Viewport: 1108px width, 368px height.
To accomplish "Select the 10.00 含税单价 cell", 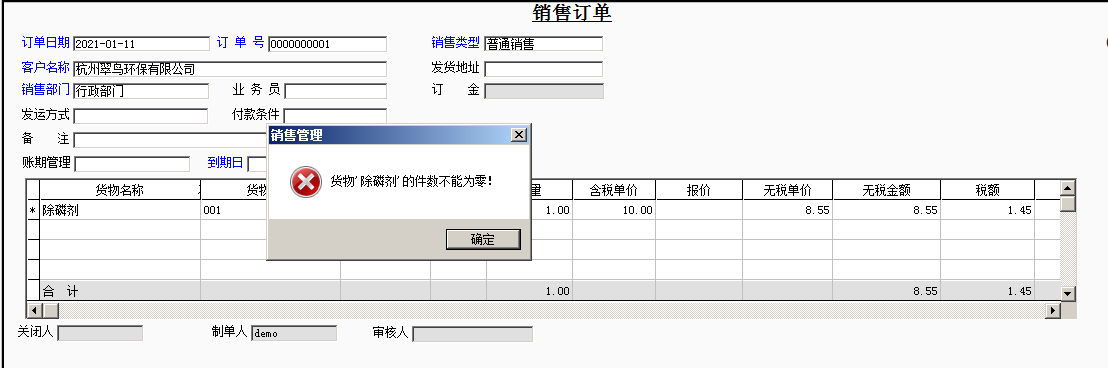I will point(613,210).
